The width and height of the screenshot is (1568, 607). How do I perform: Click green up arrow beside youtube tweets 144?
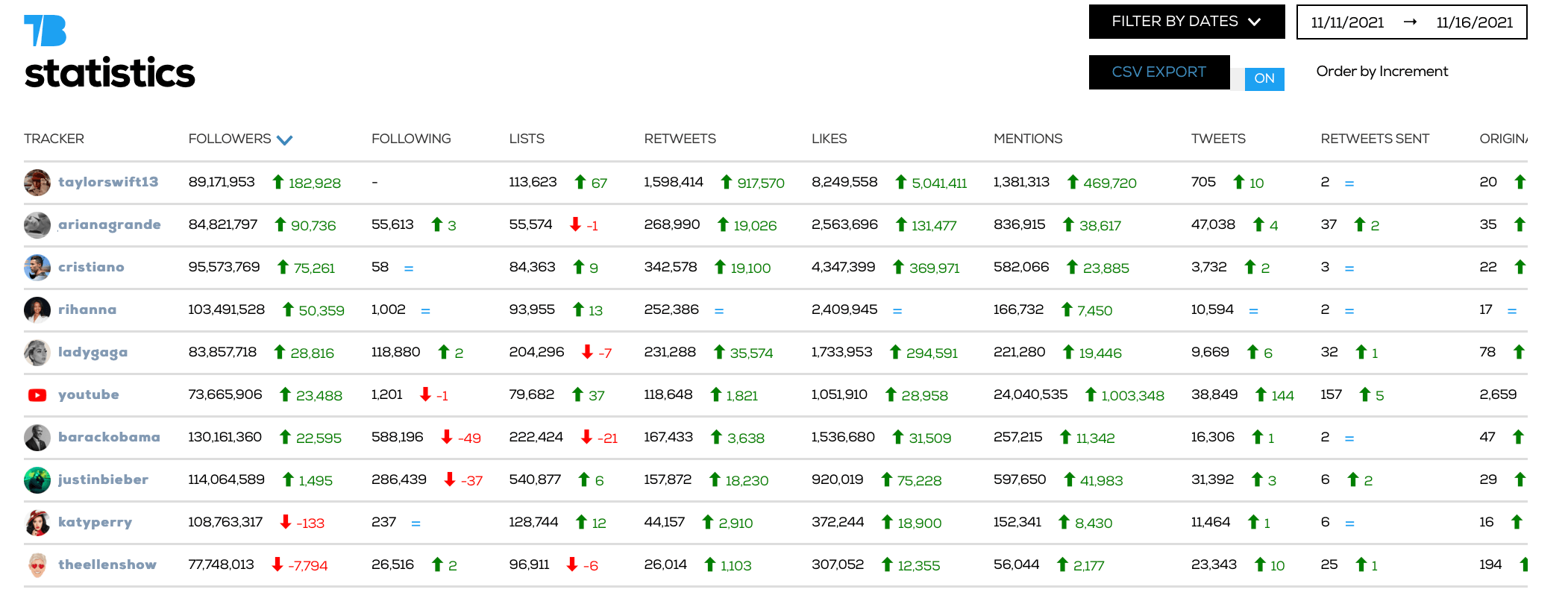click(x=1261, y=394)
